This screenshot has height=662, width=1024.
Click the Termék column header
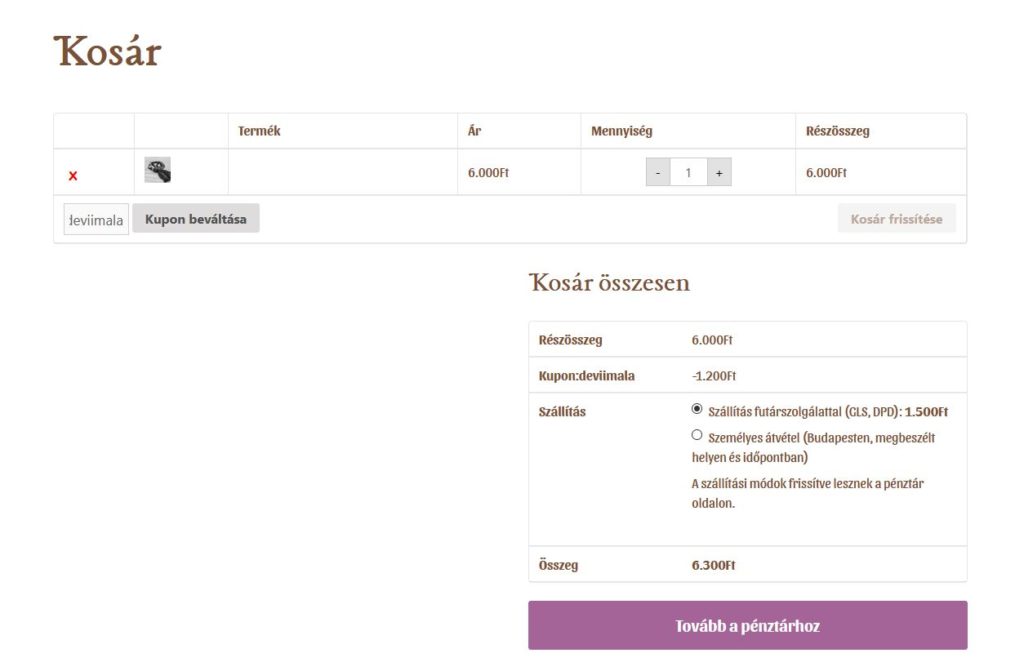259,131
